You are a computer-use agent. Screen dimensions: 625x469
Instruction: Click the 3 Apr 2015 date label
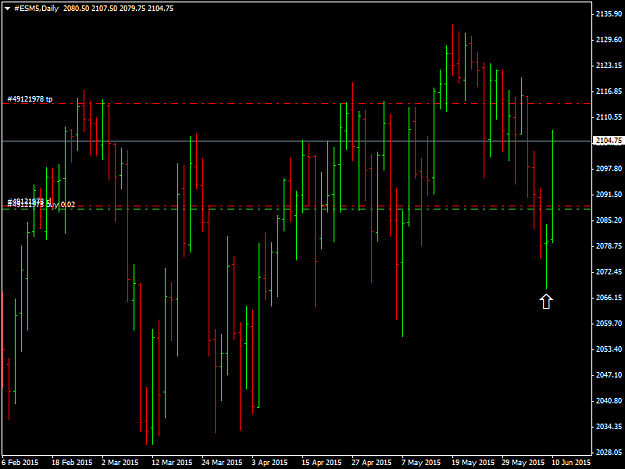pyautogui.click(x=269, y=463)
